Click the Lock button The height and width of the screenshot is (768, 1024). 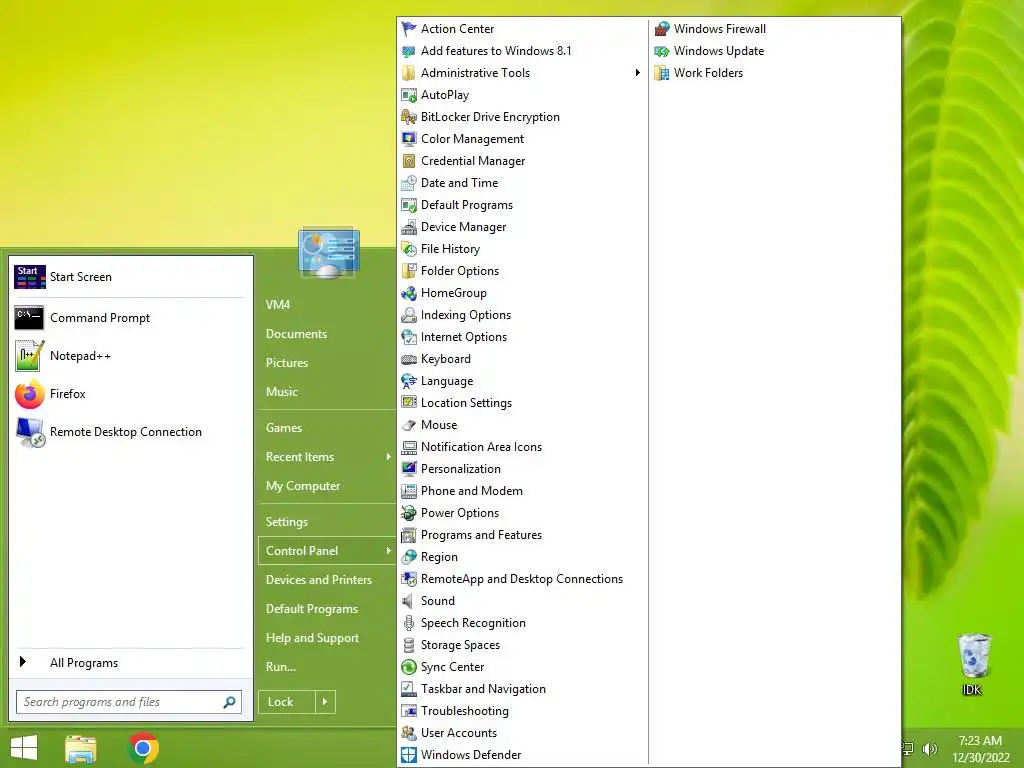(287, 702)
